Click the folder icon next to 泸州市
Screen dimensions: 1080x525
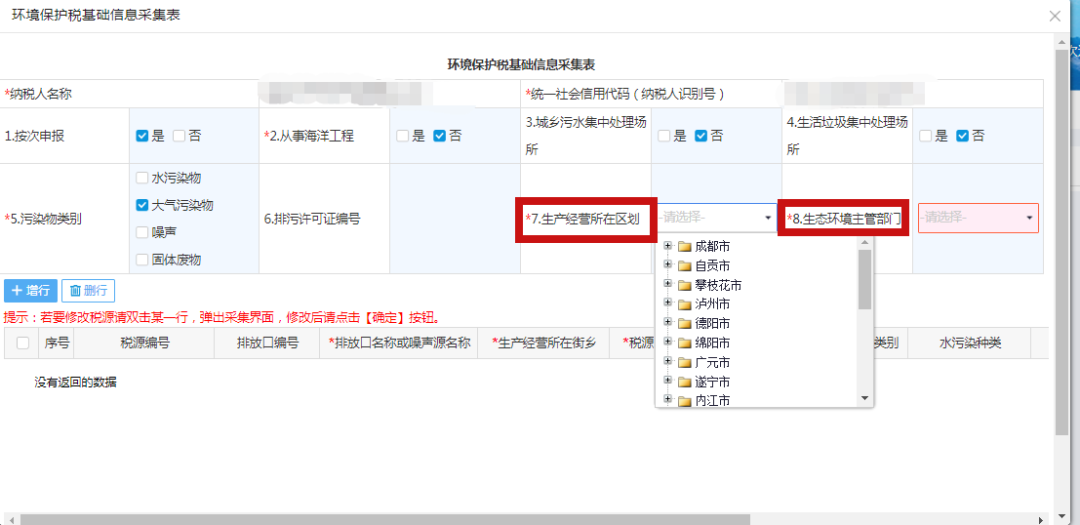pyautogui.click(x=685, y=304)
